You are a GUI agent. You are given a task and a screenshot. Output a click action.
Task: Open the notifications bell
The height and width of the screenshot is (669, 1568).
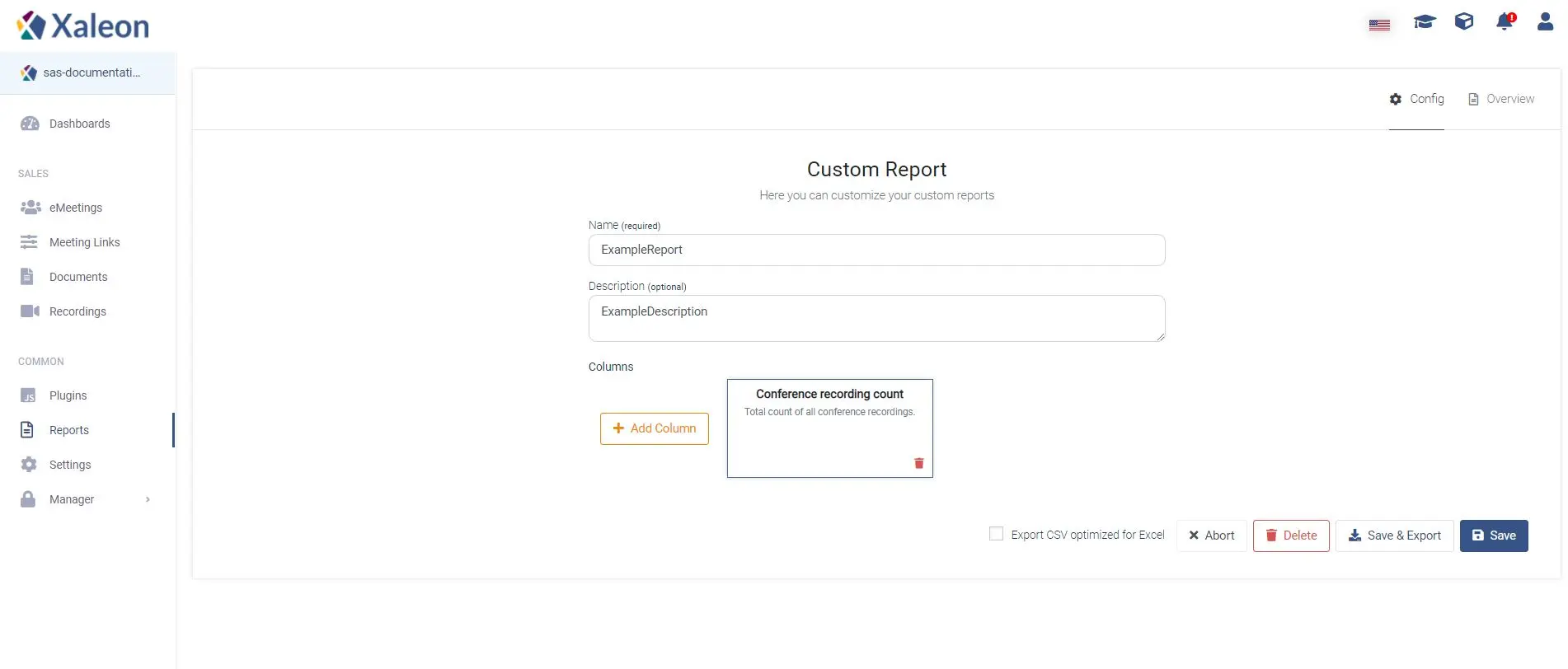(1505, 21)
